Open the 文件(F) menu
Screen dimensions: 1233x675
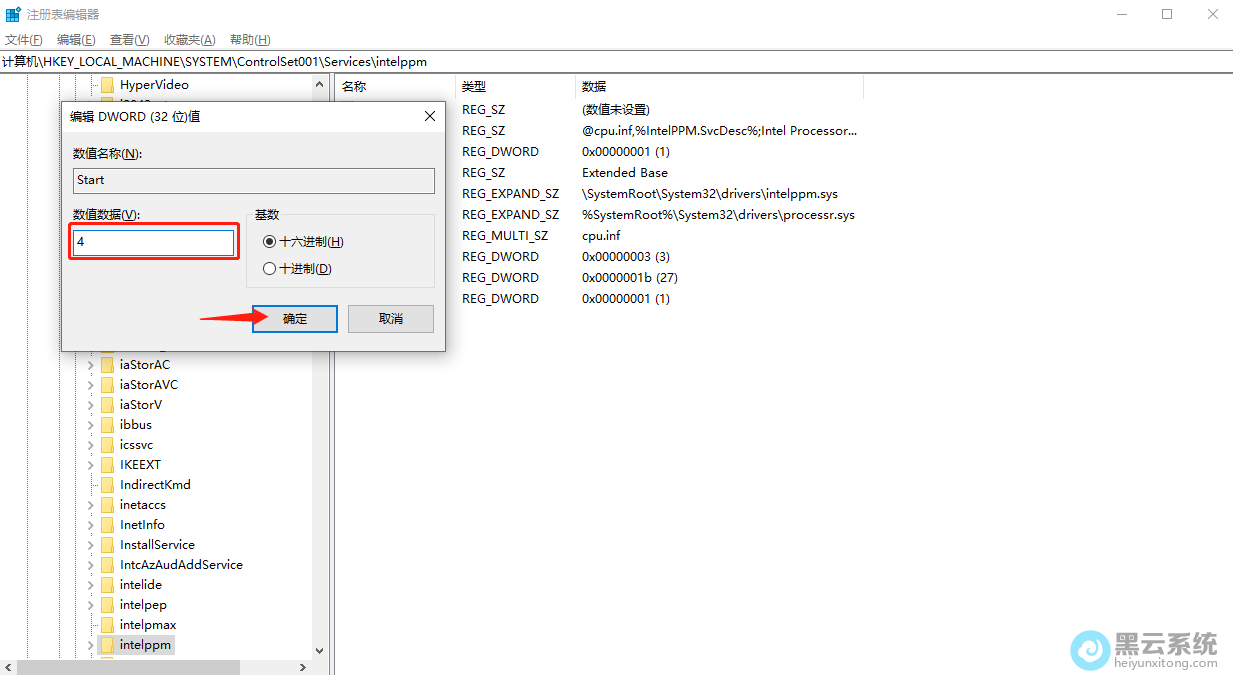coord(24,40)
